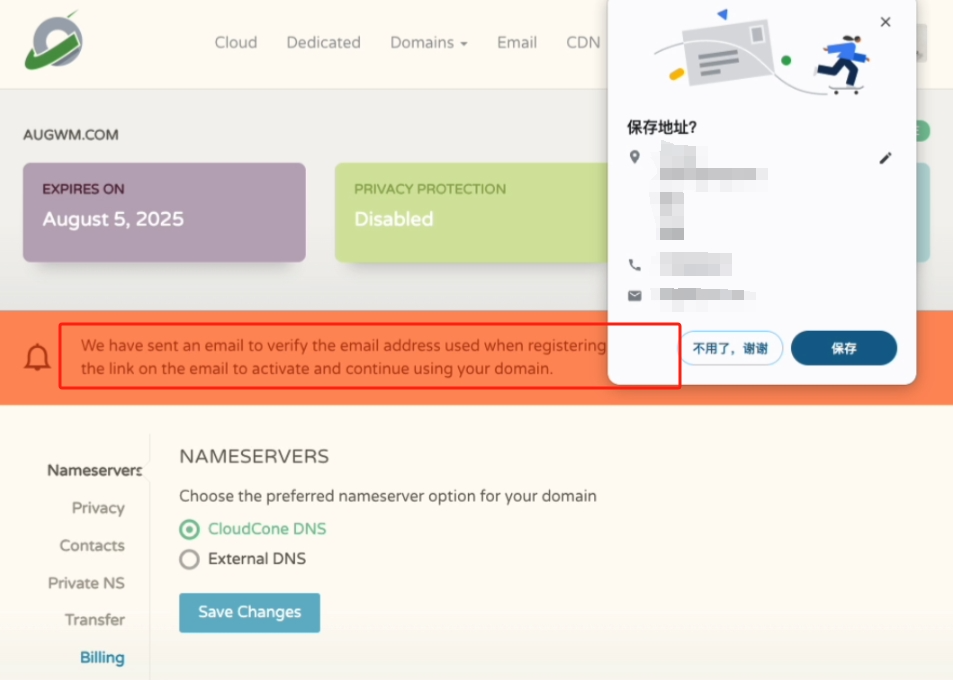This screenshot has width=953, height=680.
Task: Click the 保存 save button
Action: 843,348
